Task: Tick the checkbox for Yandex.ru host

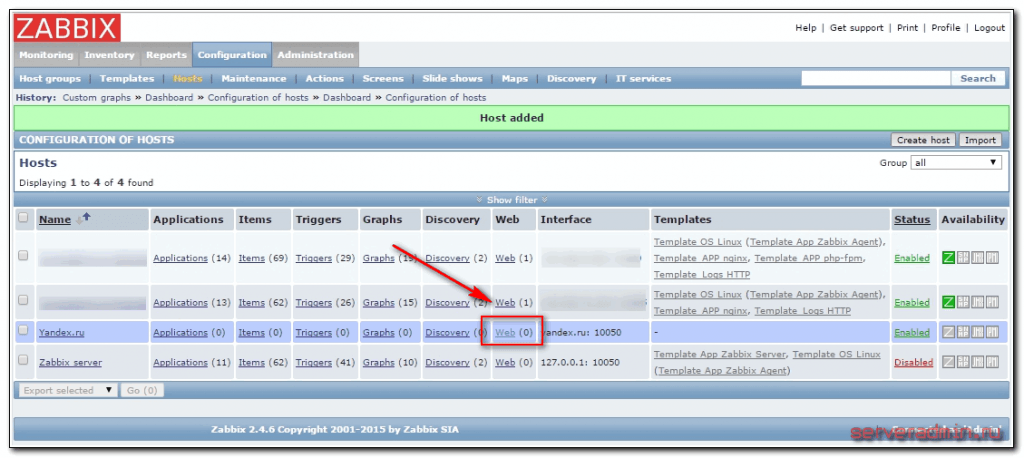Action: coord(23,332)
